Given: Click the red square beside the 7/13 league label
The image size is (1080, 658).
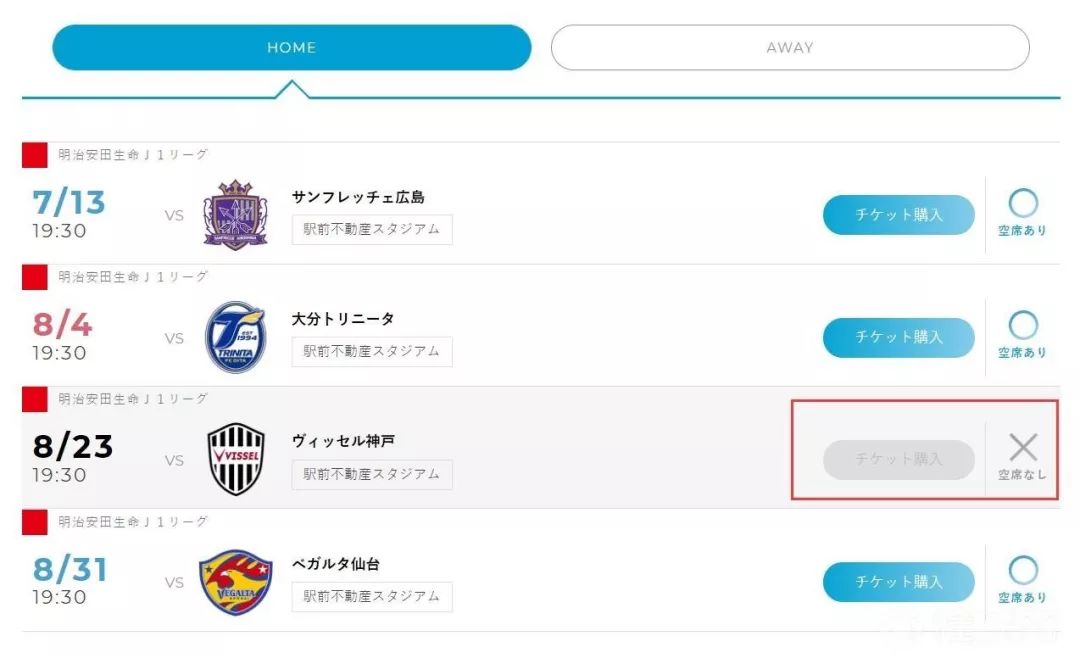Looking at the screenshot, I should [x=35, y=155].
